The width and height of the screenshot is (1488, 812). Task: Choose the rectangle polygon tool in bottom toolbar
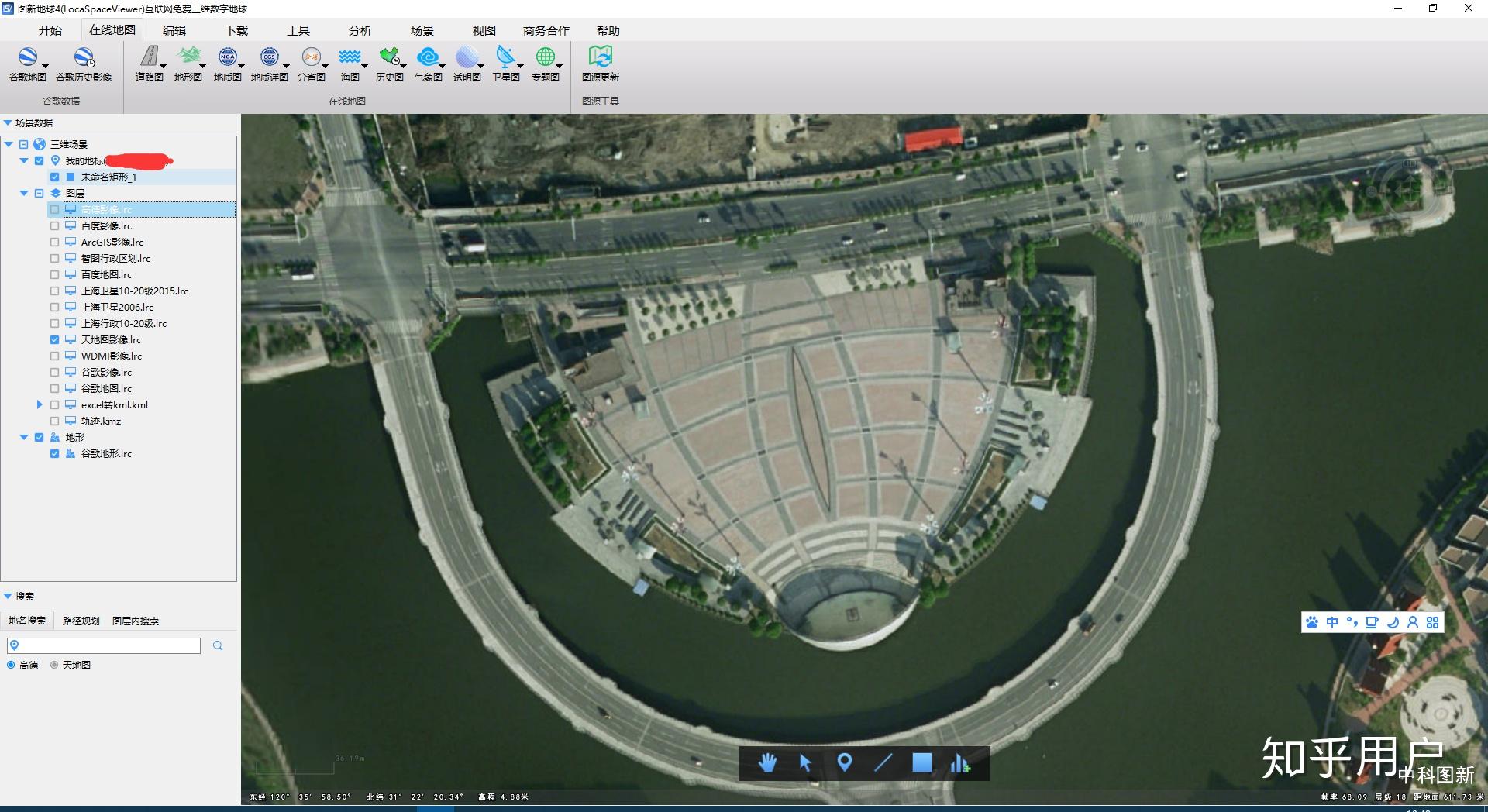(x=921, y=762)
